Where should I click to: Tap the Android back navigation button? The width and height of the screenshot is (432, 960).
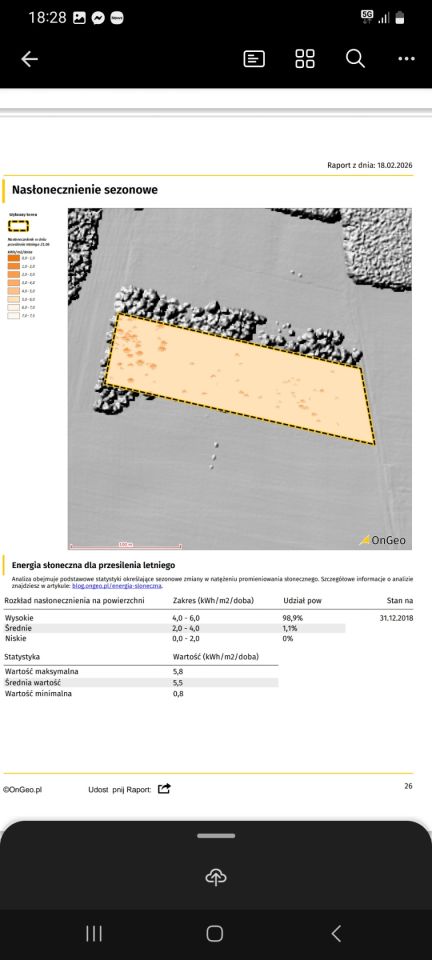tap(336, 934)
